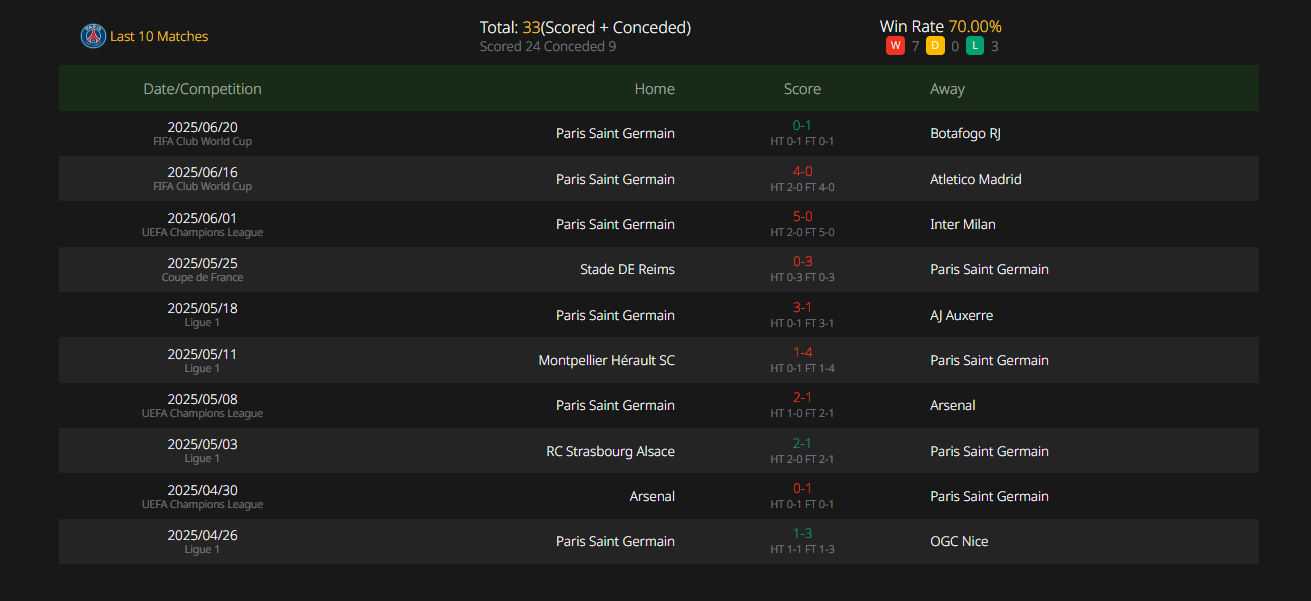Select the 2025/05/25 match date
Viewport: 1311px width, 601px height.
click(202, 263)
